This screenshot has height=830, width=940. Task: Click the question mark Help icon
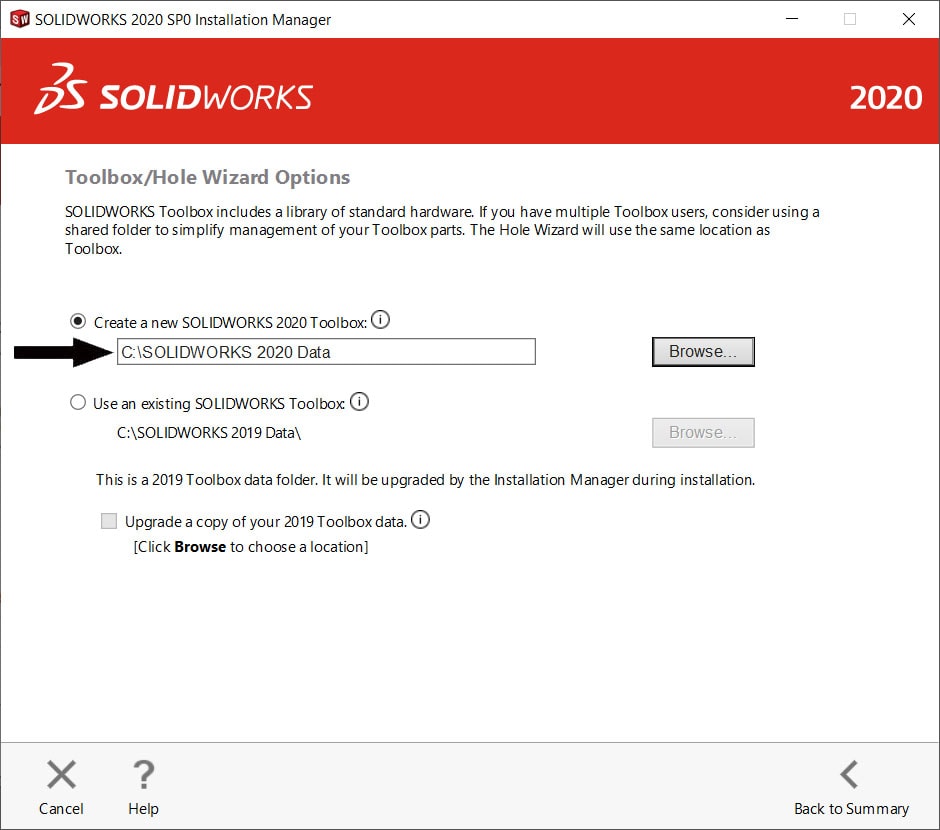coord(143,773)
